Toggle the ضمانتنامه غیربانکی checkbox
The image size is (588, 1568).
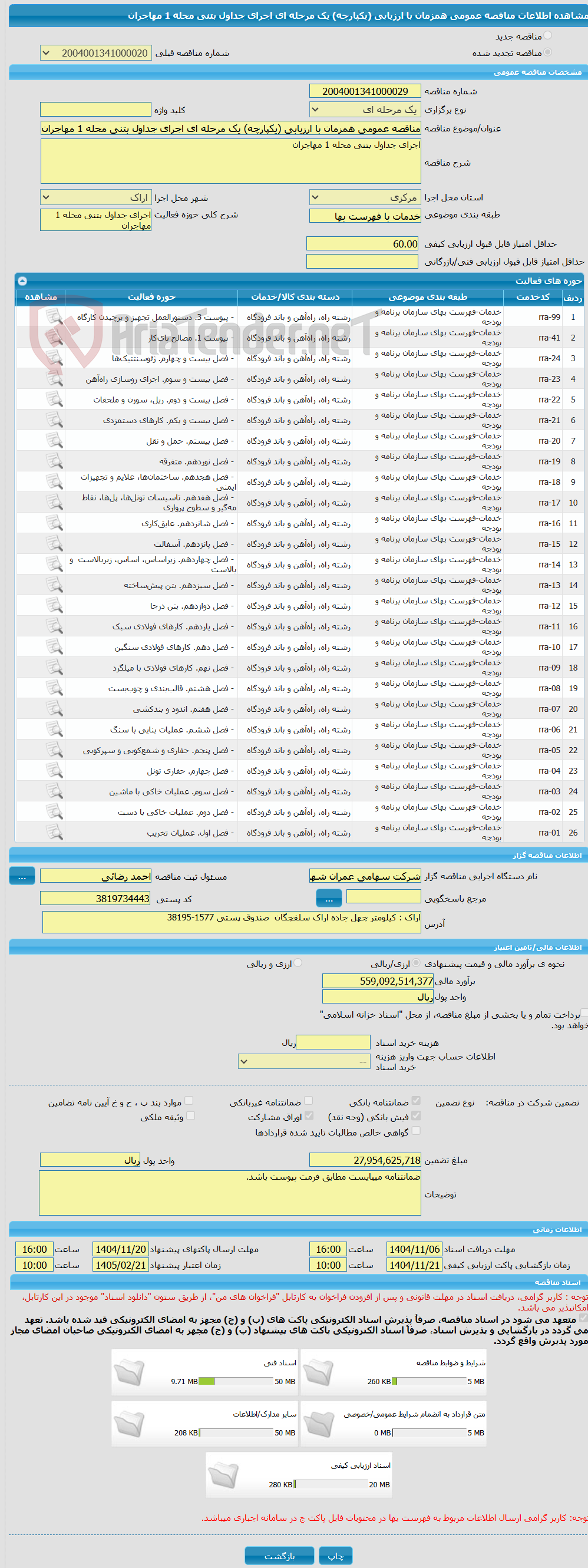coord(308,1101)
